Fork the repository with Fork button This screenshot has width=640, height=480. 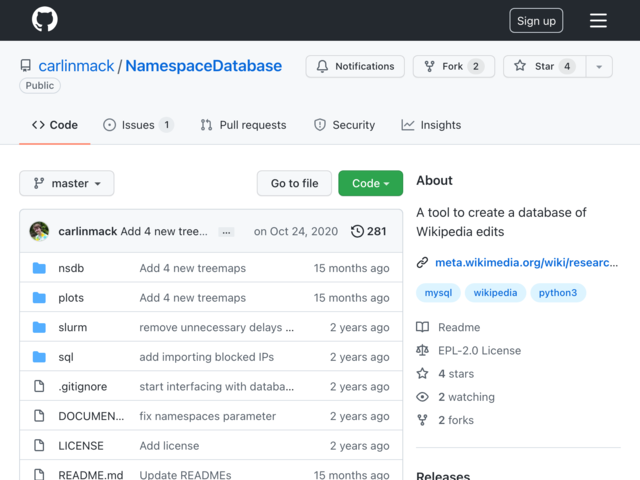[x=454, y=67]
